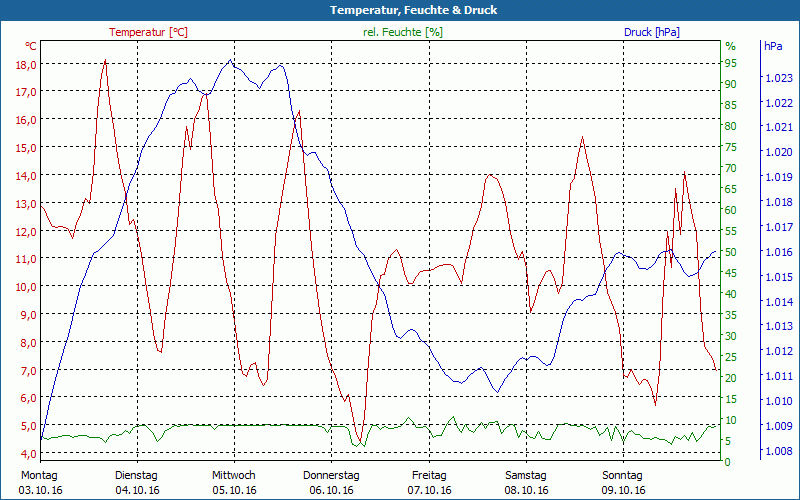Select the Mittwoch 05.10.16 date label
Screen dimensions: 800x500
(x=234, y=483)
